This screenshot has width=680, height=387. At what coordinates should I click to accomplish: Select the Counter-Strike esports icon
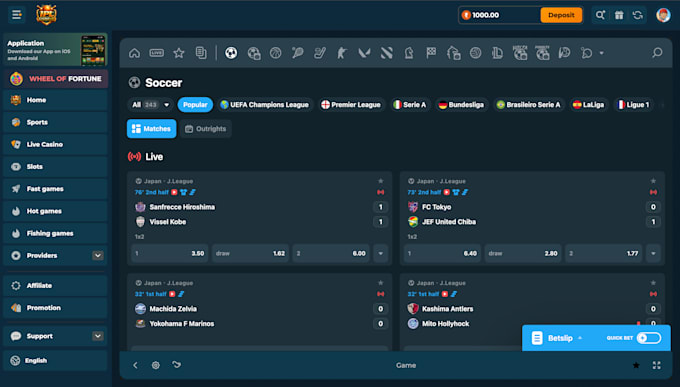click(342, 53)
